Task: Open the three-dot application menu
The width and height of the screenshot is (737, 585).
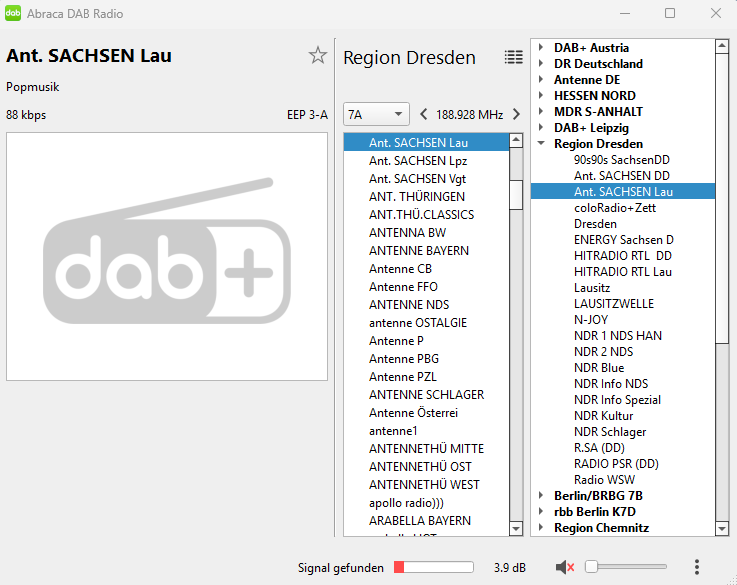Action: [697, 567]
